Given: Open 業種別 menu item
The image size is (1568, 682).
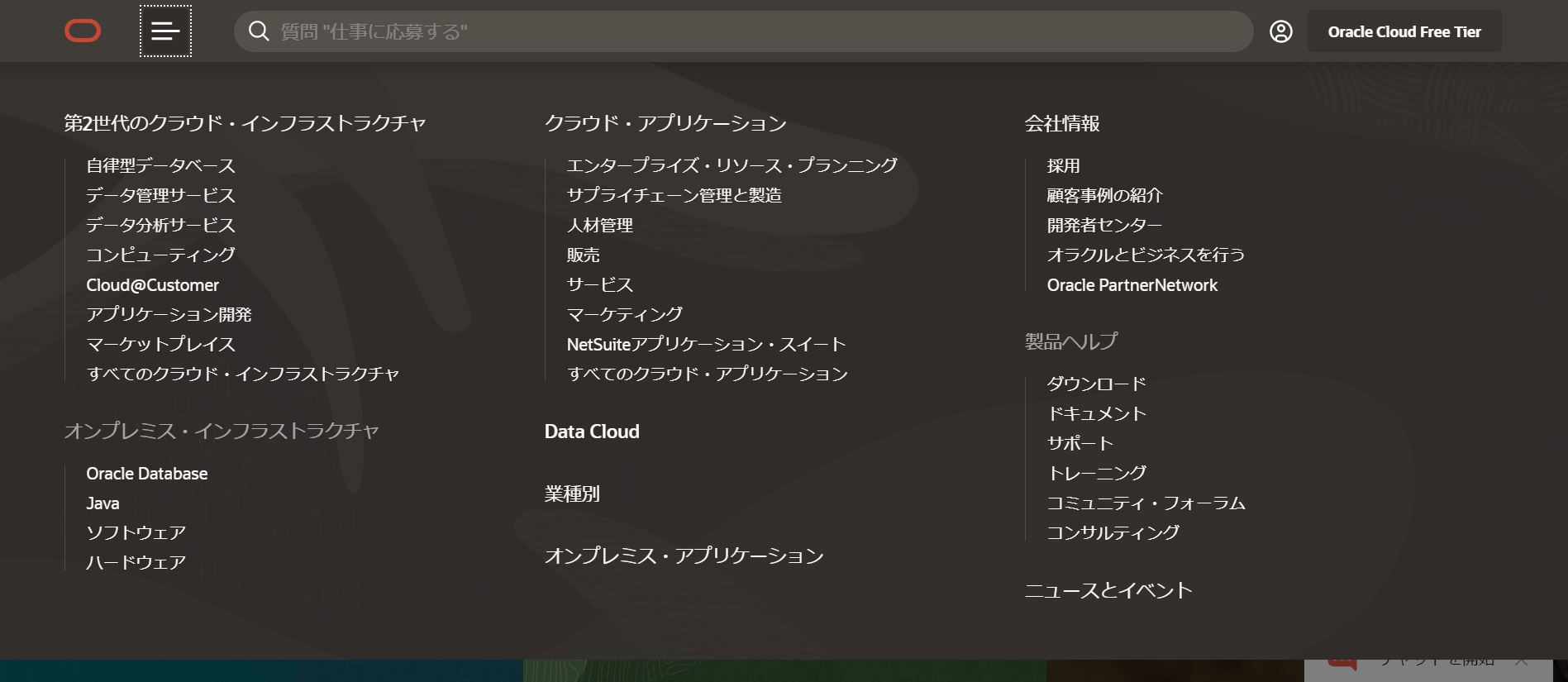Looking at the screenshot, I should (572, 494).
